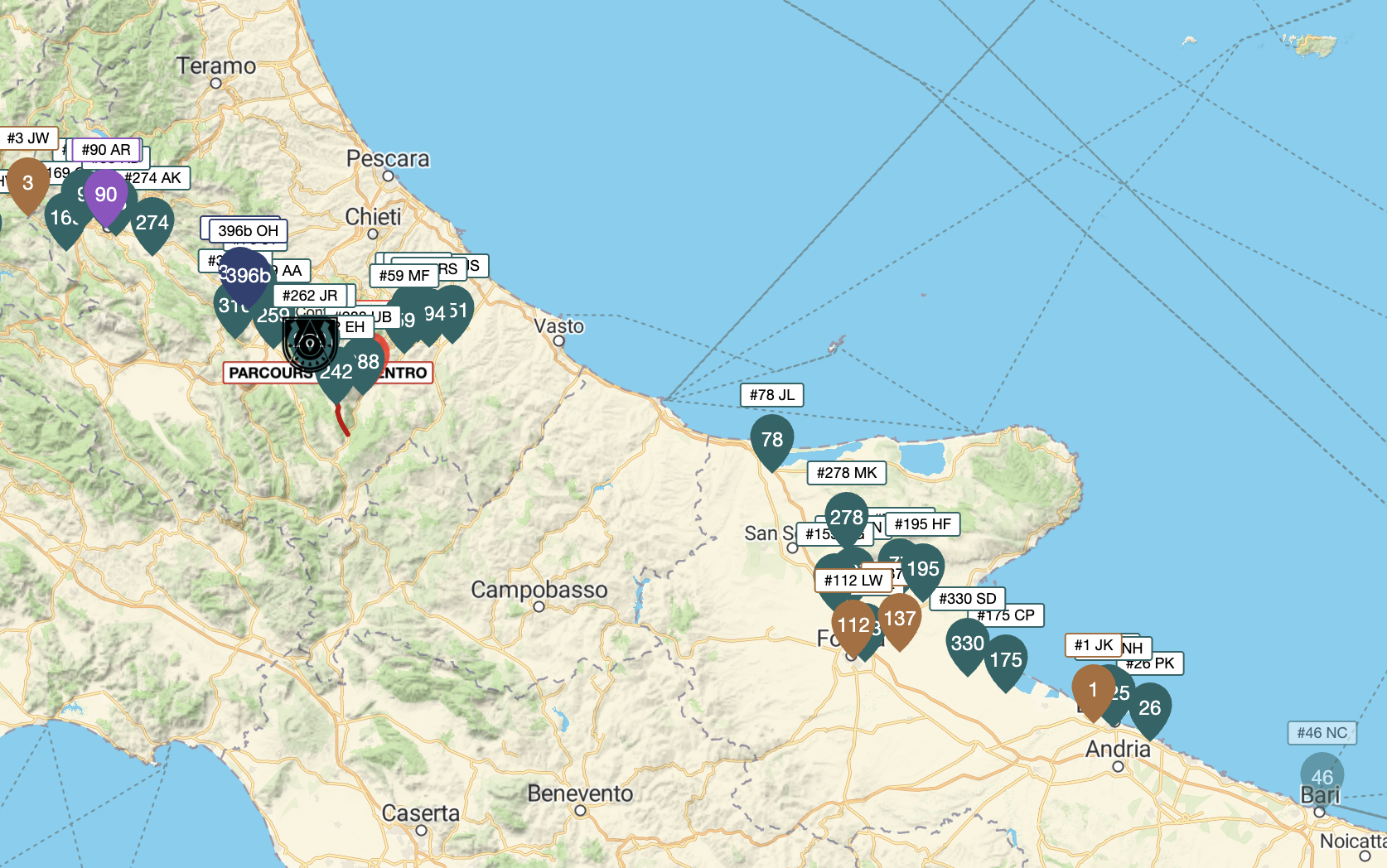The width and height of the screenshot is (1387, 868).
Task: Select the brown marker numbered 137
Action: [900, 619]
